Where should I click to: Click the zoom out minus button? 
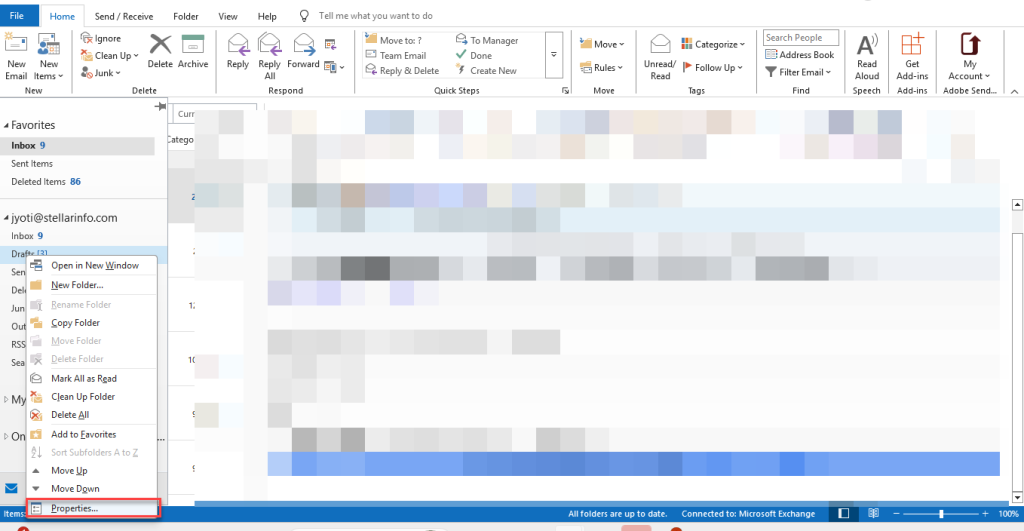(896, 514)
